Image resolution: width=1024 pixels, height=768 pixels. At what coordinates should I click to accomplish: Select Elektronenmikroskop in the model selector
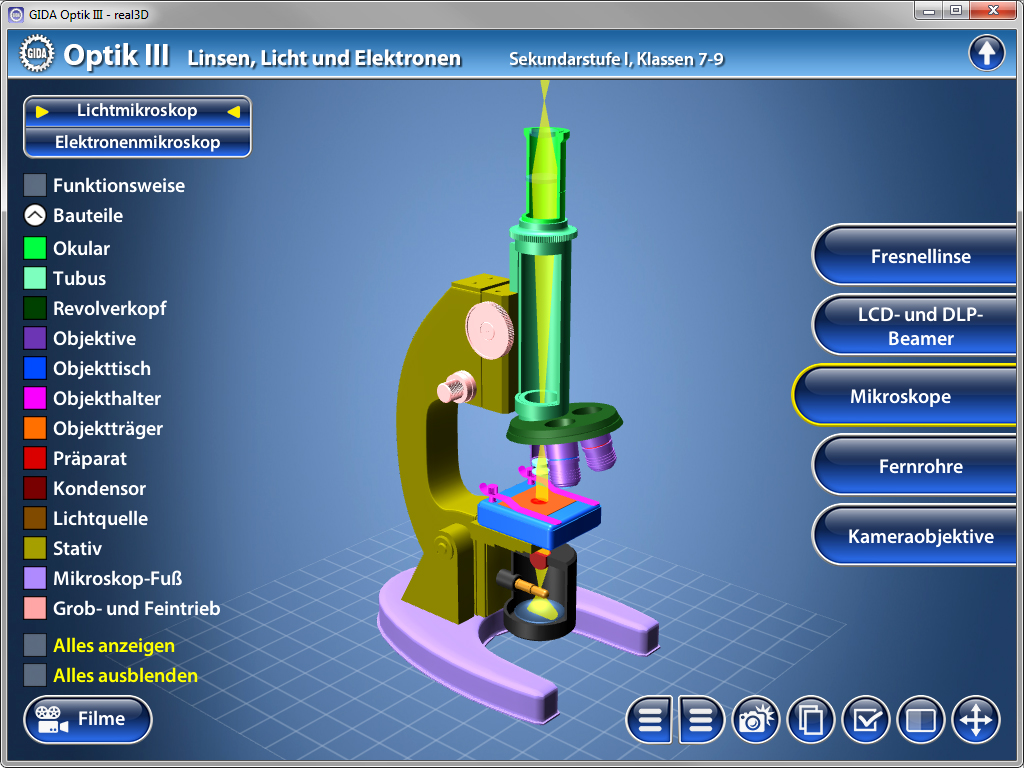pyautogui.click(x=137, y=142)
